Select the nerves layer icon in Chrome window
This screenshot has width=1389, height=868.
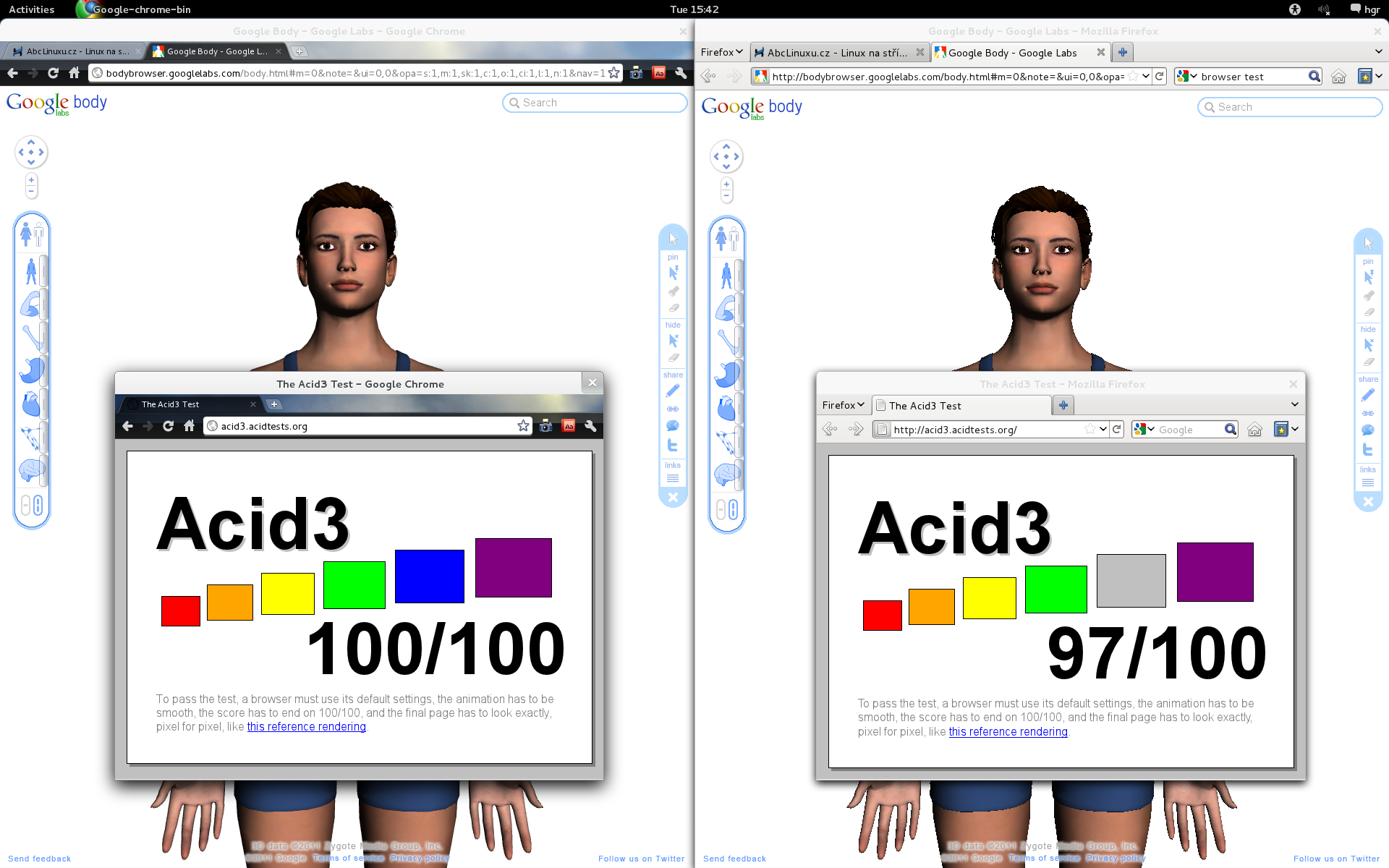tap(30, 437)
